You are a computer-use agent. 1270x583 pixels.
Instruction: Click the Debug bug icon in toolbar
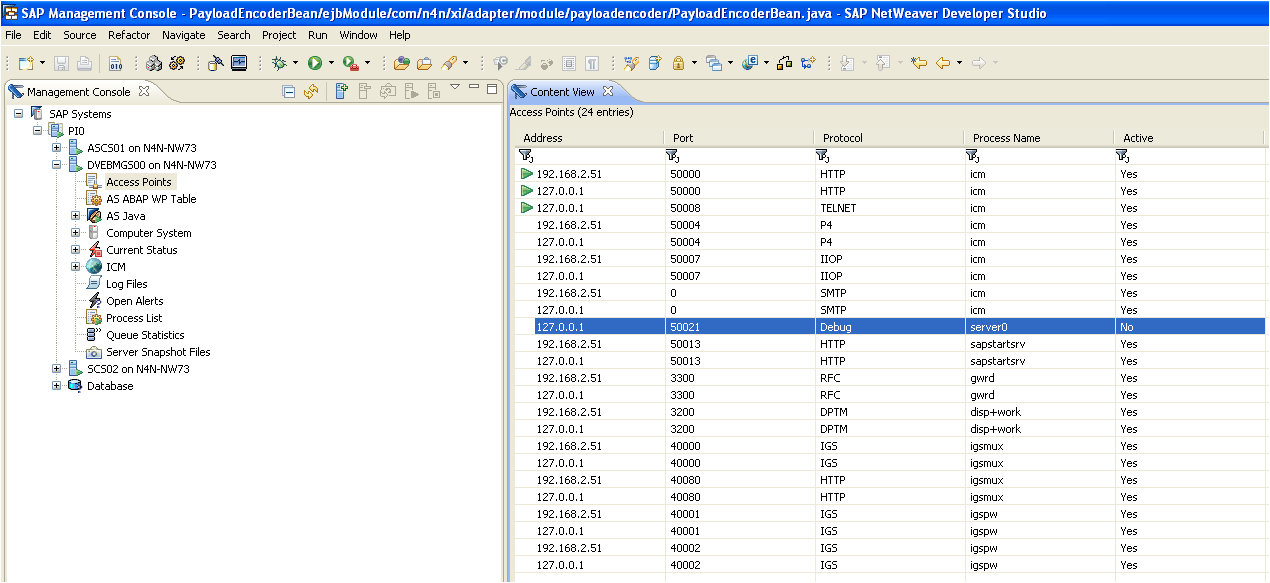(x=279, y=63)
